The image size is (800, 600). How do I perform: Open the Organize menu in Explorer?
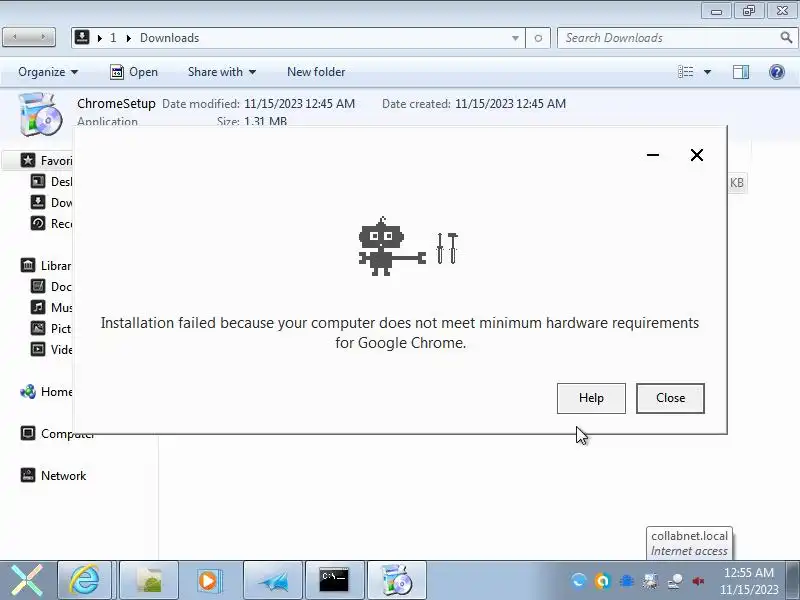click(48, 72)
